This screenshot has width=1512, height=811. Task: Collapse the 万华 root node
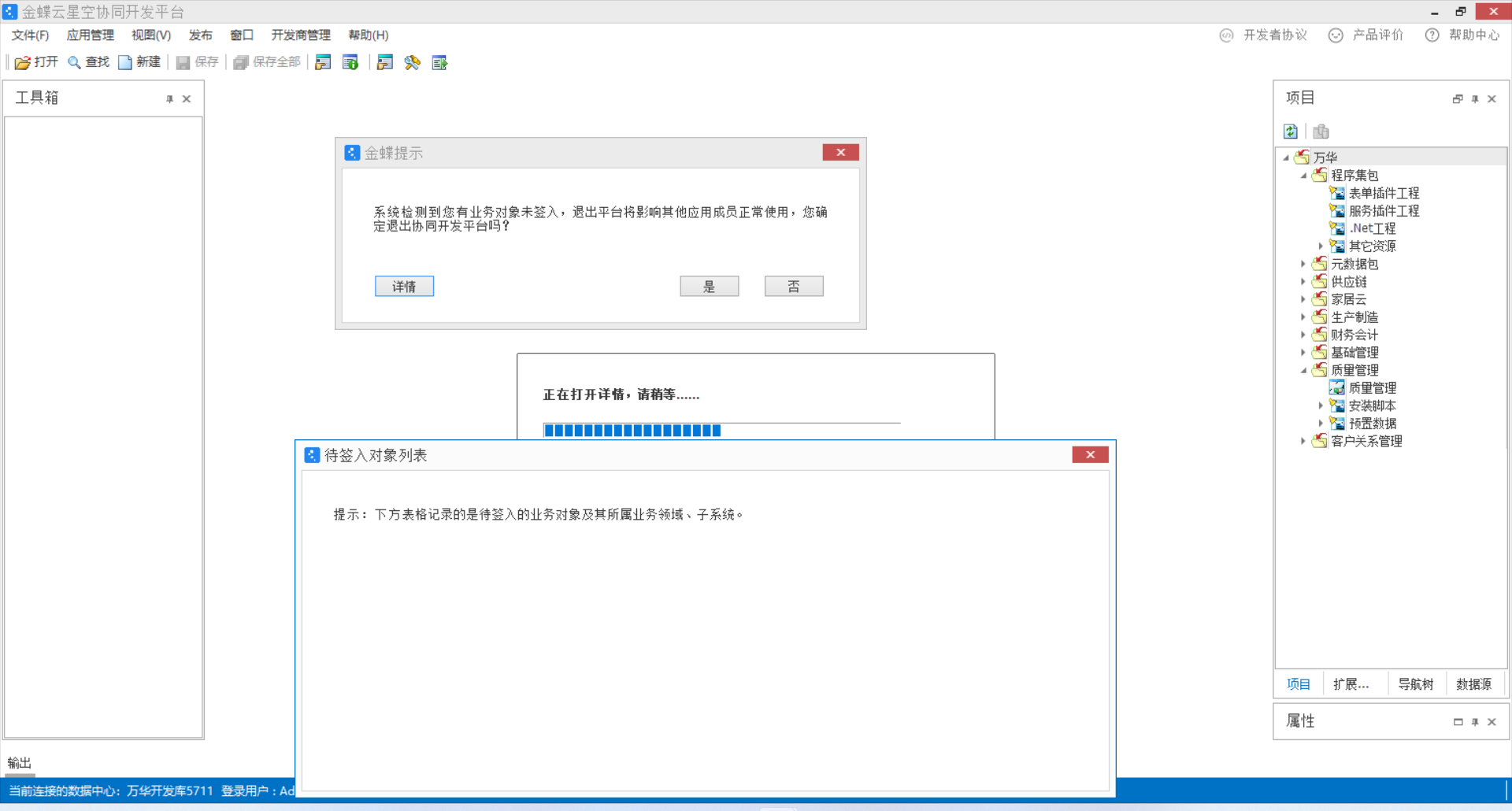[x=1286, y=157]
